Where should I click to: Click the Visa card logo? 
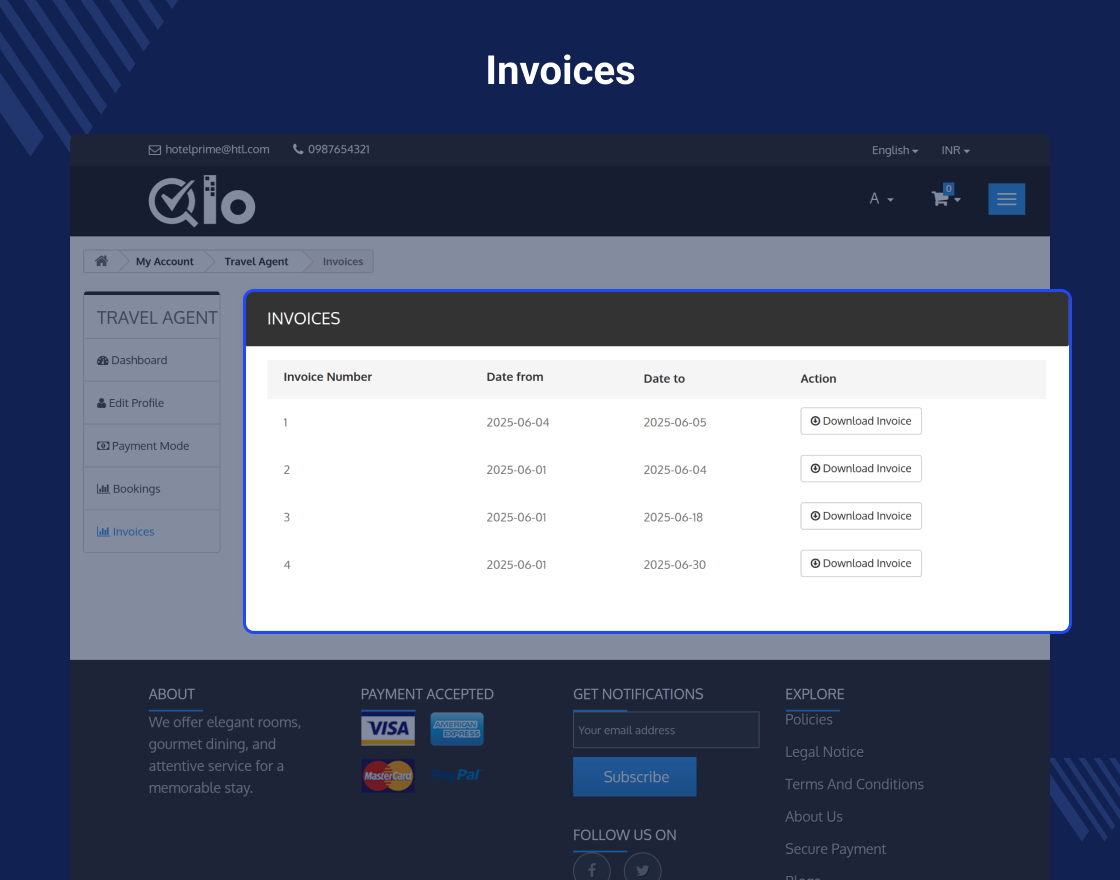tap(388, 729)
